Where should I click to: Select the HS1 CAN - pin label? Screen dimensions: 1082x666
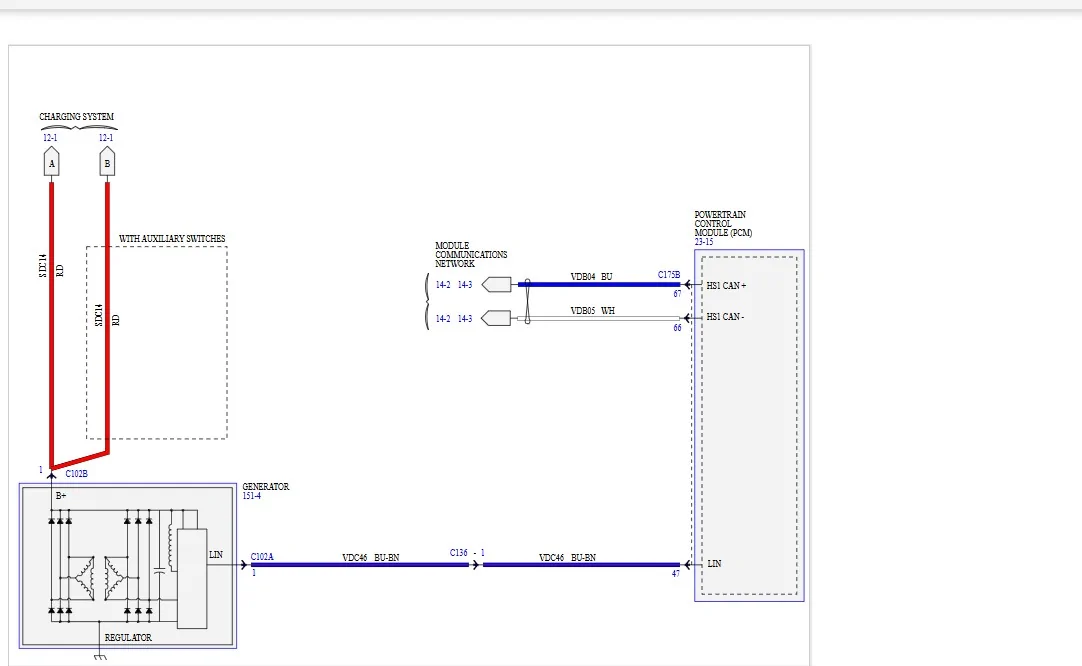pyautogui.click(x=725, y=317)
